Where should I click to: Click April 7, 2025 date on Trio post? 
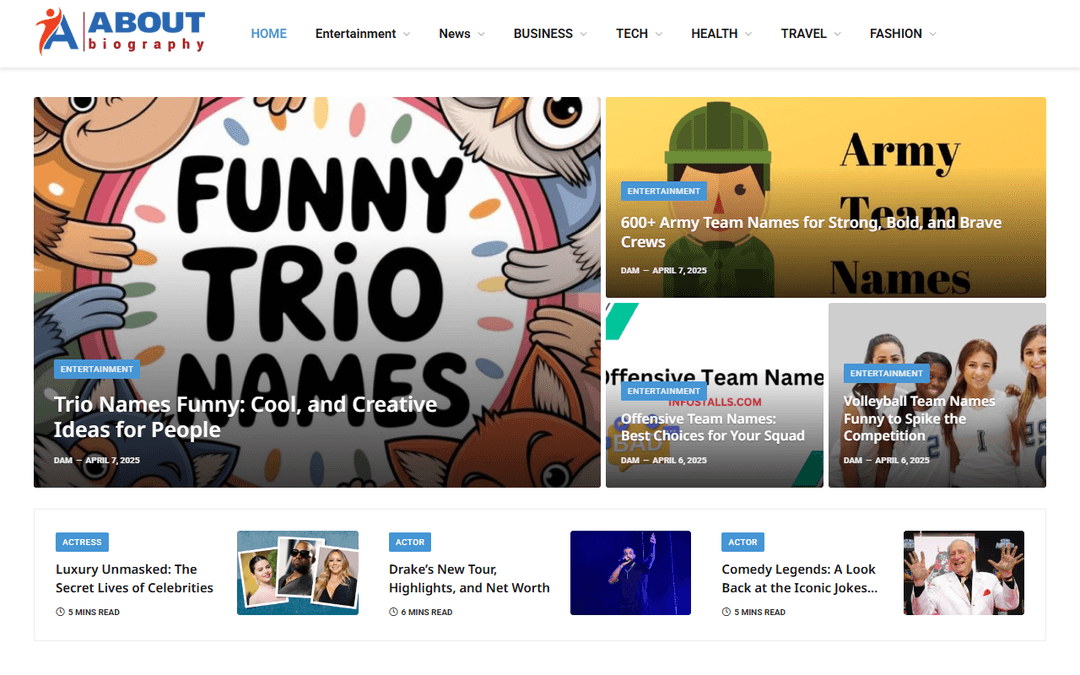[112, 460]
